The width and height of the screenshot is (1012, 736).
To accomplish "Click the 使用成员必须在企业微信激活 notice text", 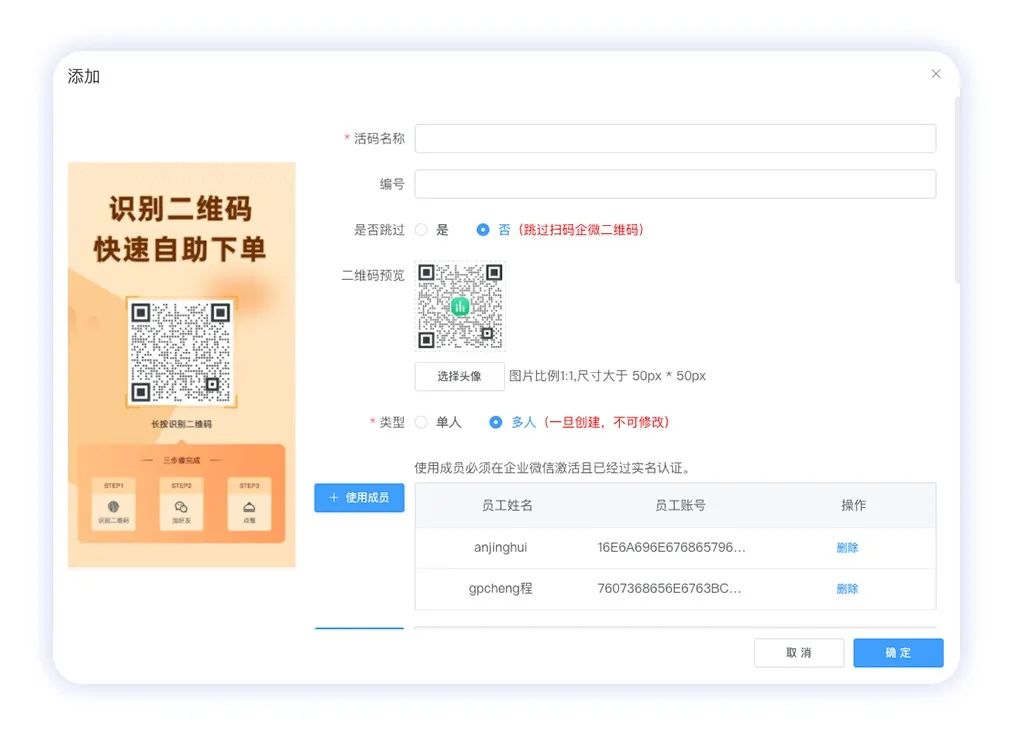I will click(x=553, y=468).
